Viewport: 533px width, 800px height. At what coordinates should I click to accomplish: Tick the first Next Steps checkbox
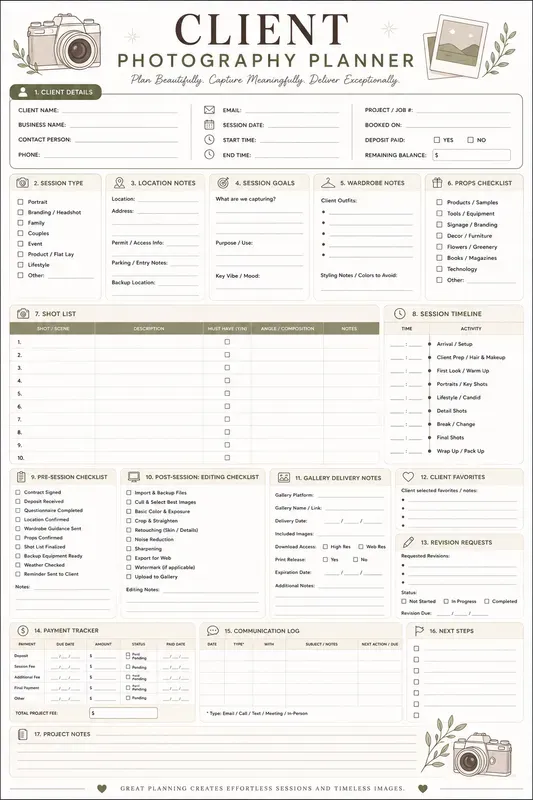416,648
